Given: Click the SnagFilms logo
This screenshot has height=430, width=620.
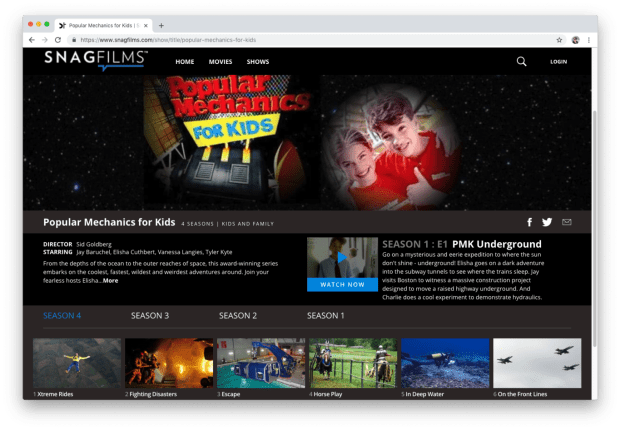Looking at the screenshot, I should point(96,61).
